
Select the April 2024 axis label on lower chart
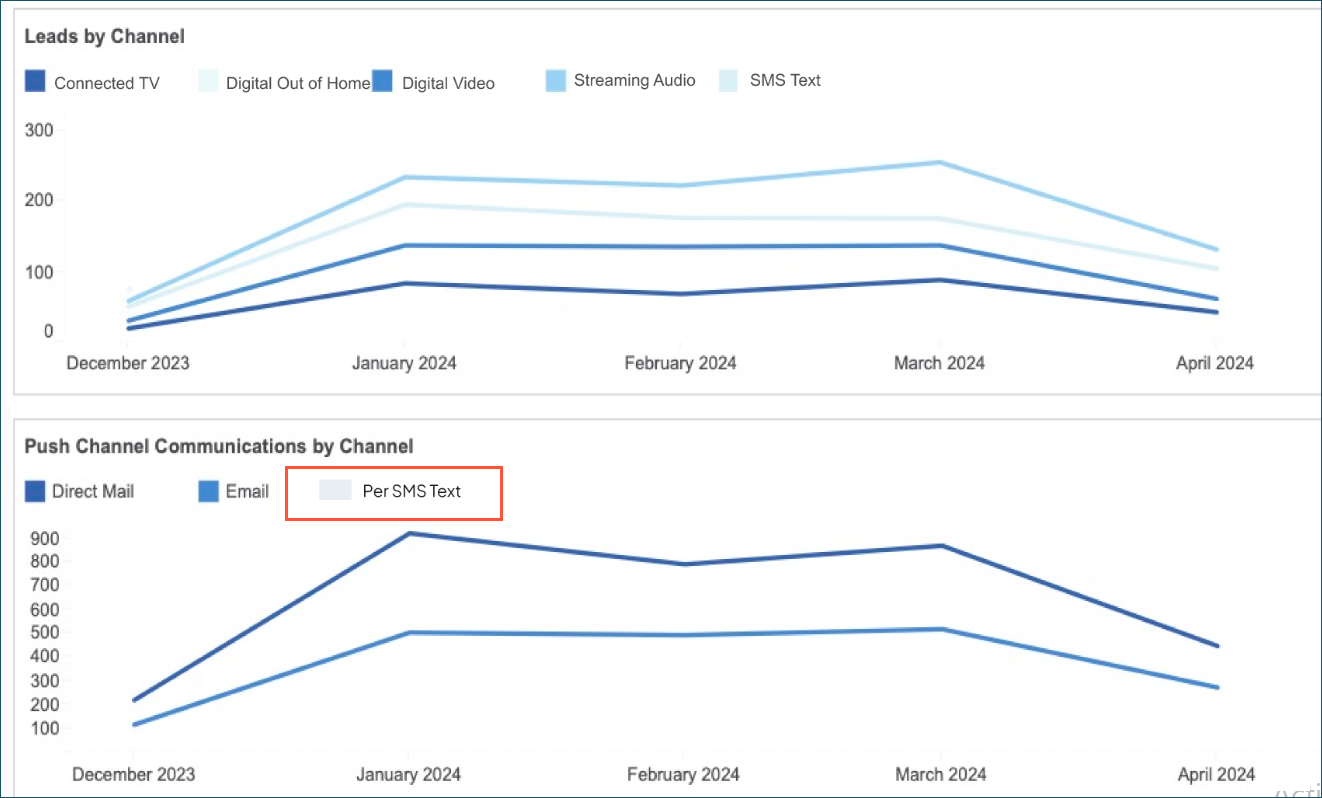(1215, 774)
